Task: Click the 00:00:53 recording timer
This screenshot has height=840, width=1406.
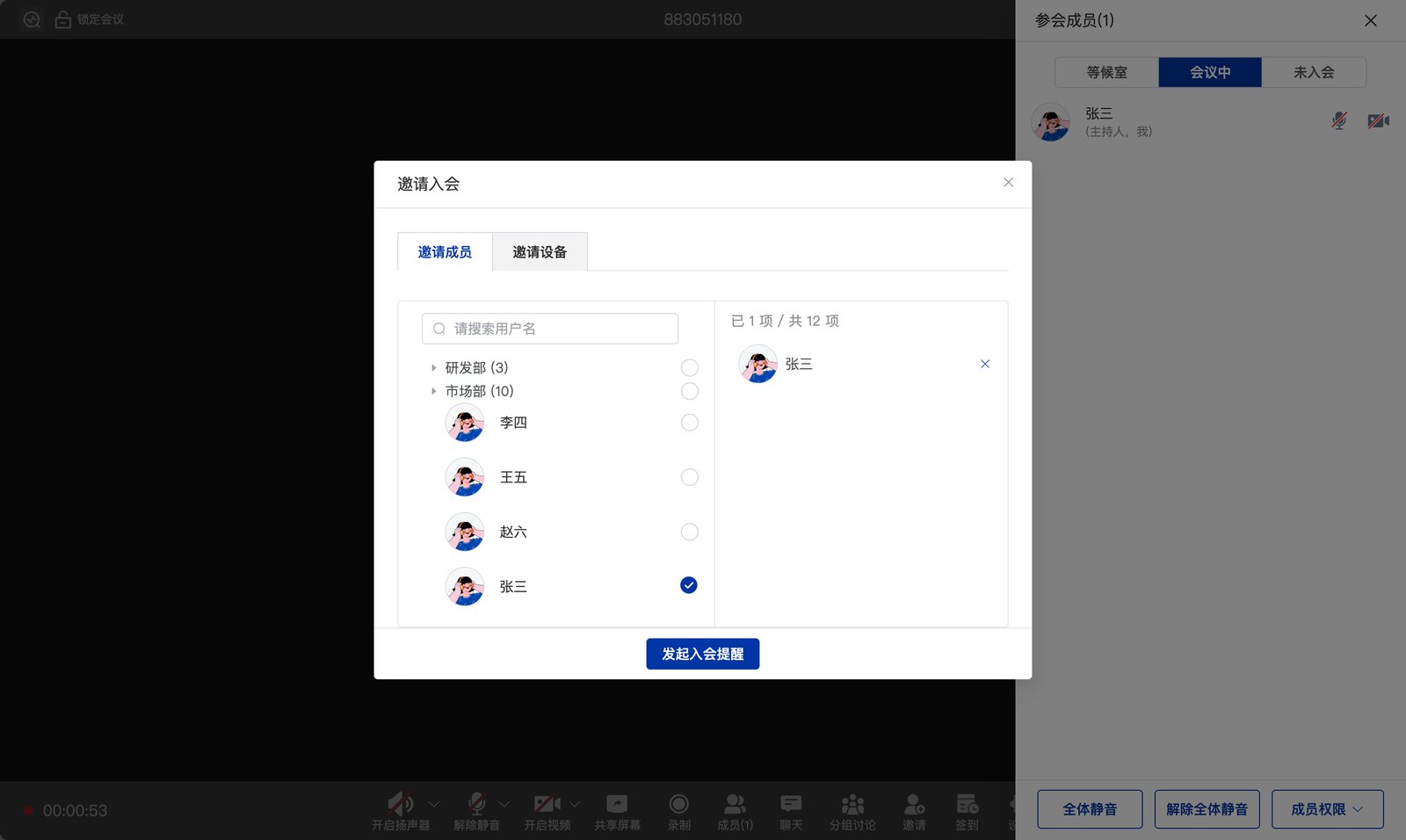Action: pyautogui.click(x=75, y=810)
